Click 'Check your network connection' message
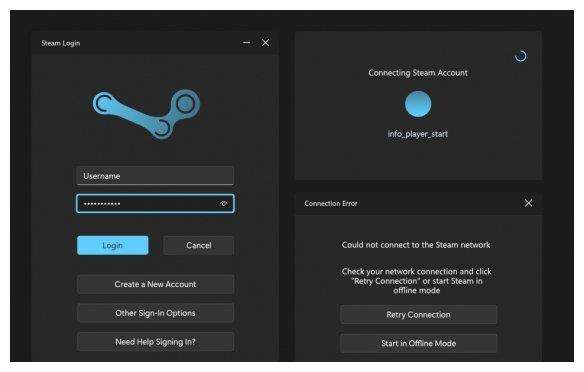 [416, 281]
